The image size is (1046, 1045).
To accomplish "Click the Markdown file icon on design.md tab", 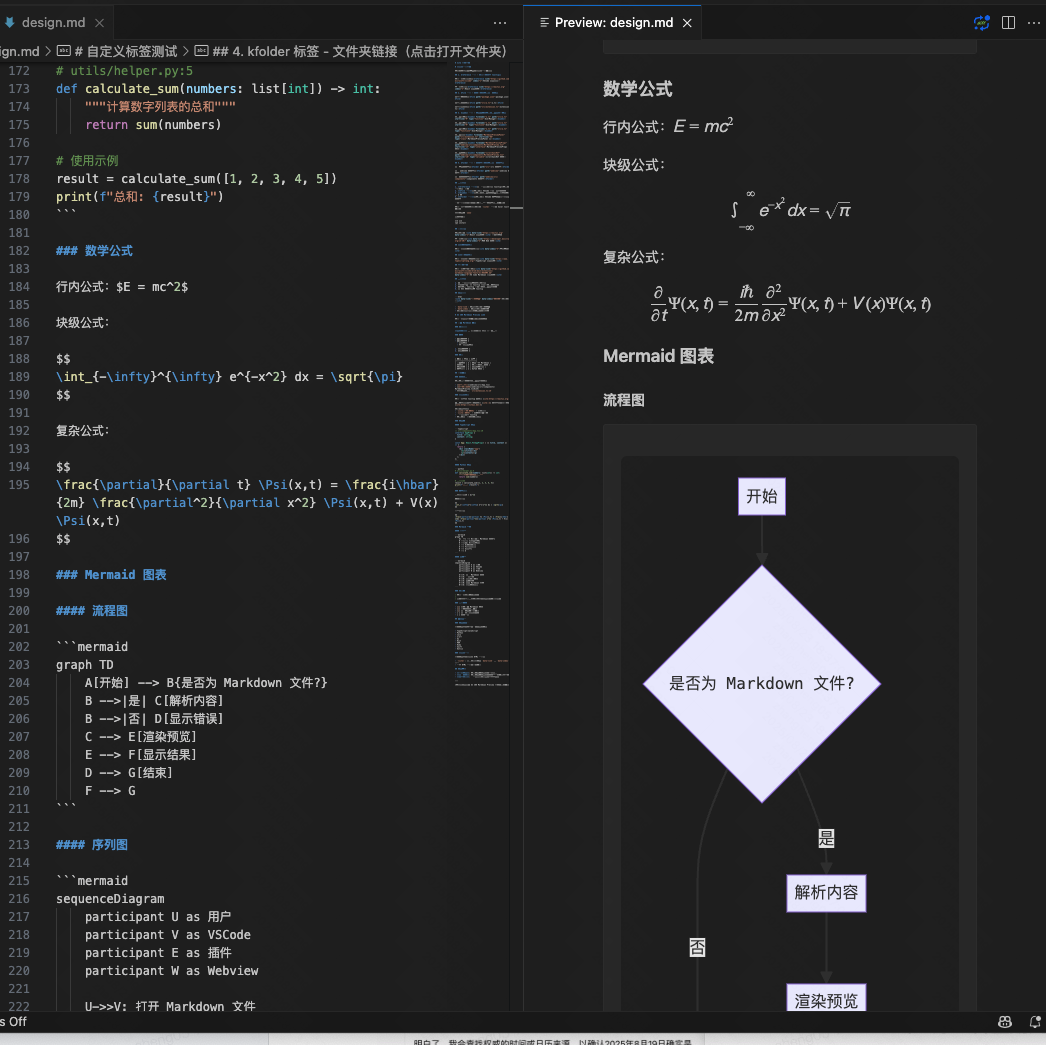I will tap(9, 23).
